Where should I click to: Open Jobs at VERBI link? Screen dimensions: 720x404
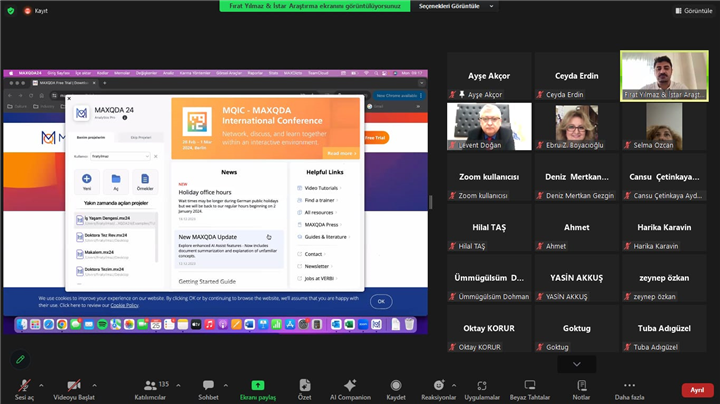(319, 278)
